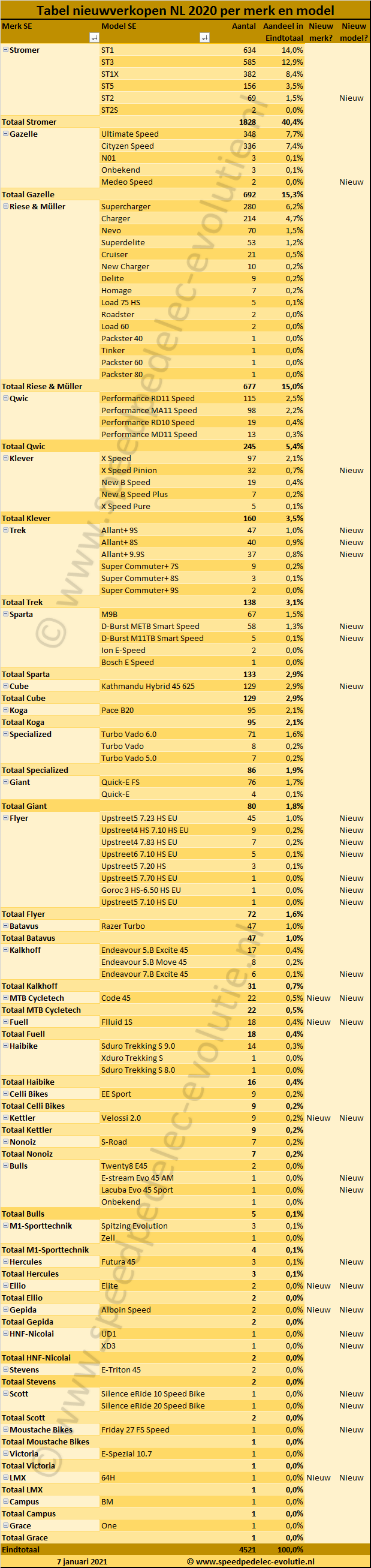The image size is (371, 1568).
Task: Collapse the Stromer brand group
Action: pos(5,50)
